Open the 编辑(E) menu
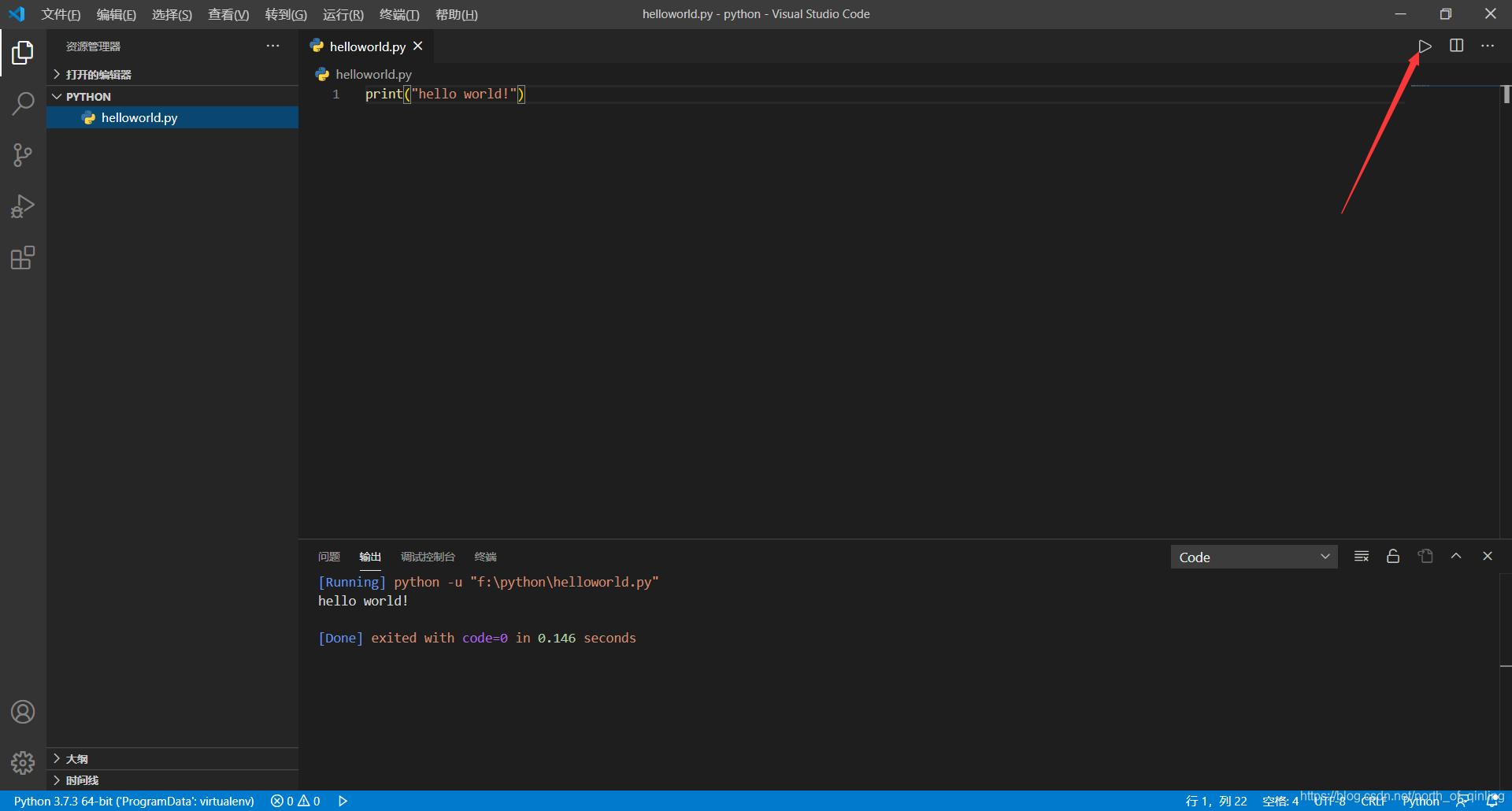Screen dimensions: 1512x811 click(x=117, y=14)
